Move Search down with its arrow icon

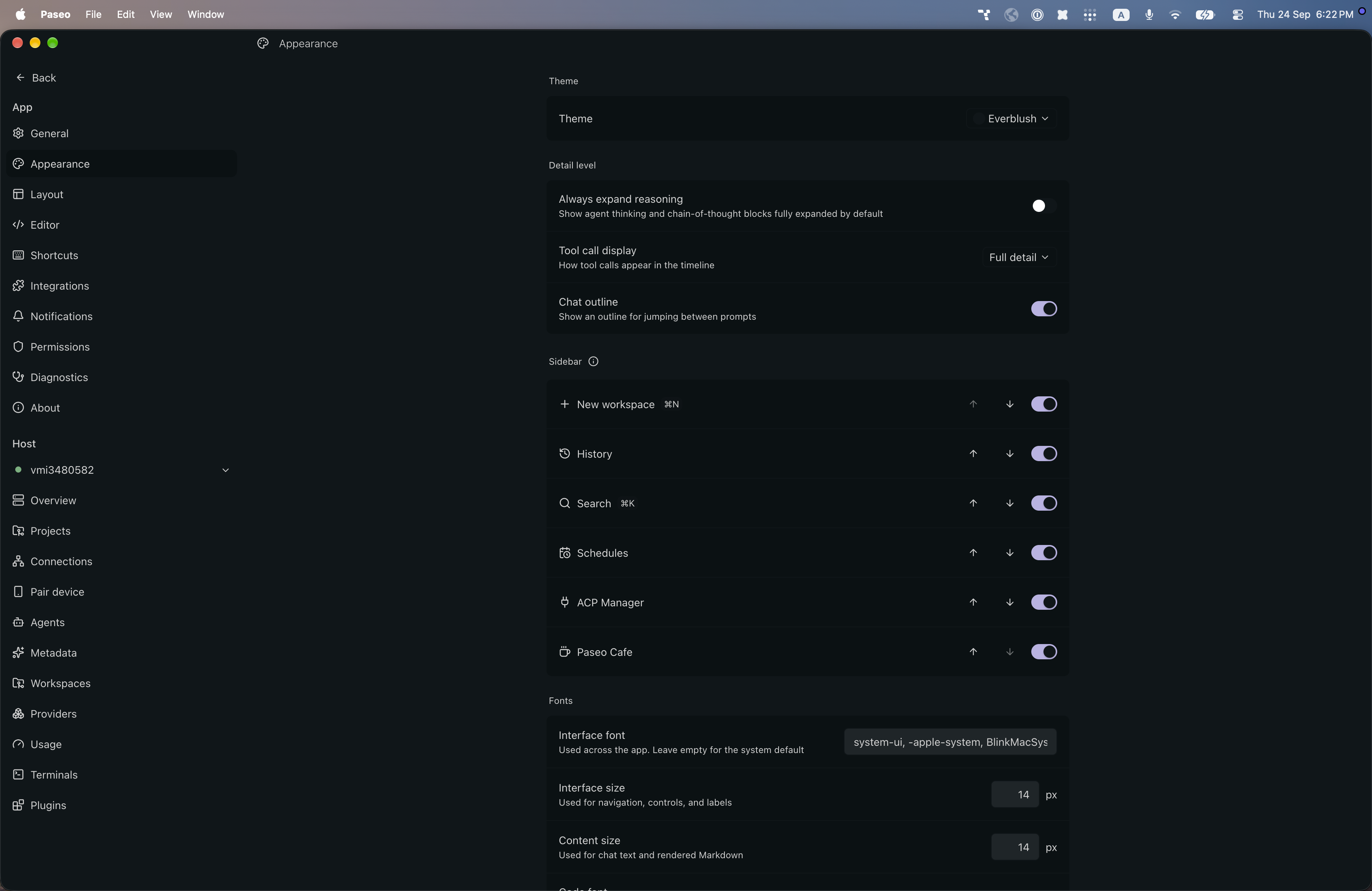(x=1010, y=503)
